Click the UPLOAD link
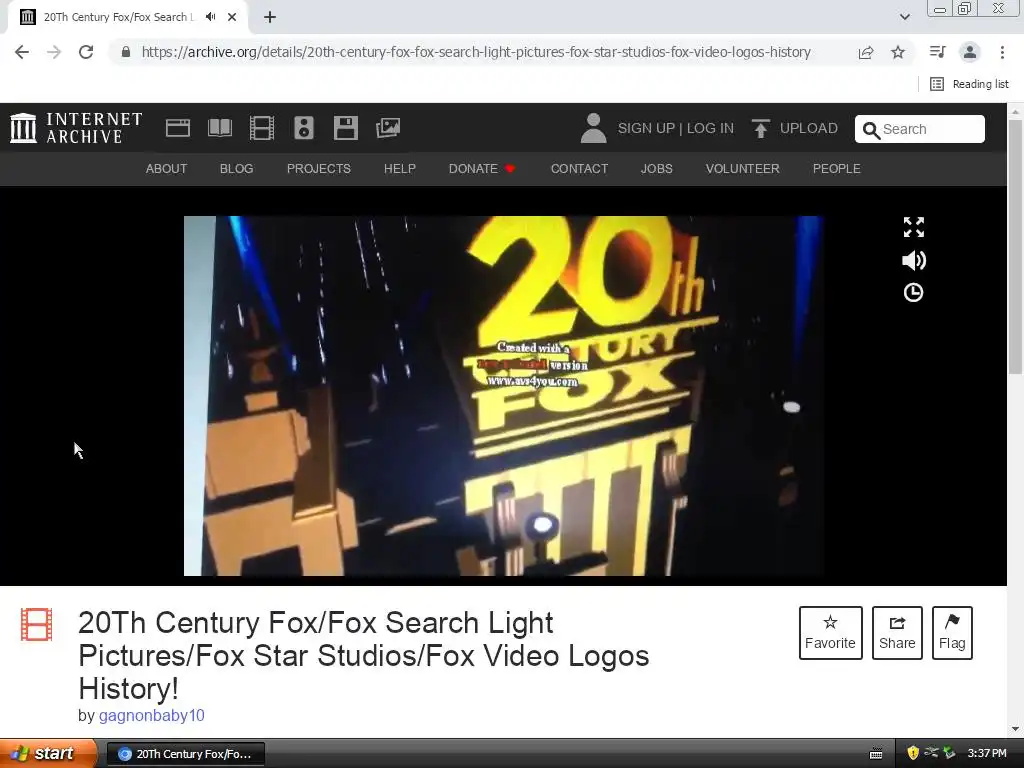The width and height of the screenshot is (1024, 768). [808, 128]
